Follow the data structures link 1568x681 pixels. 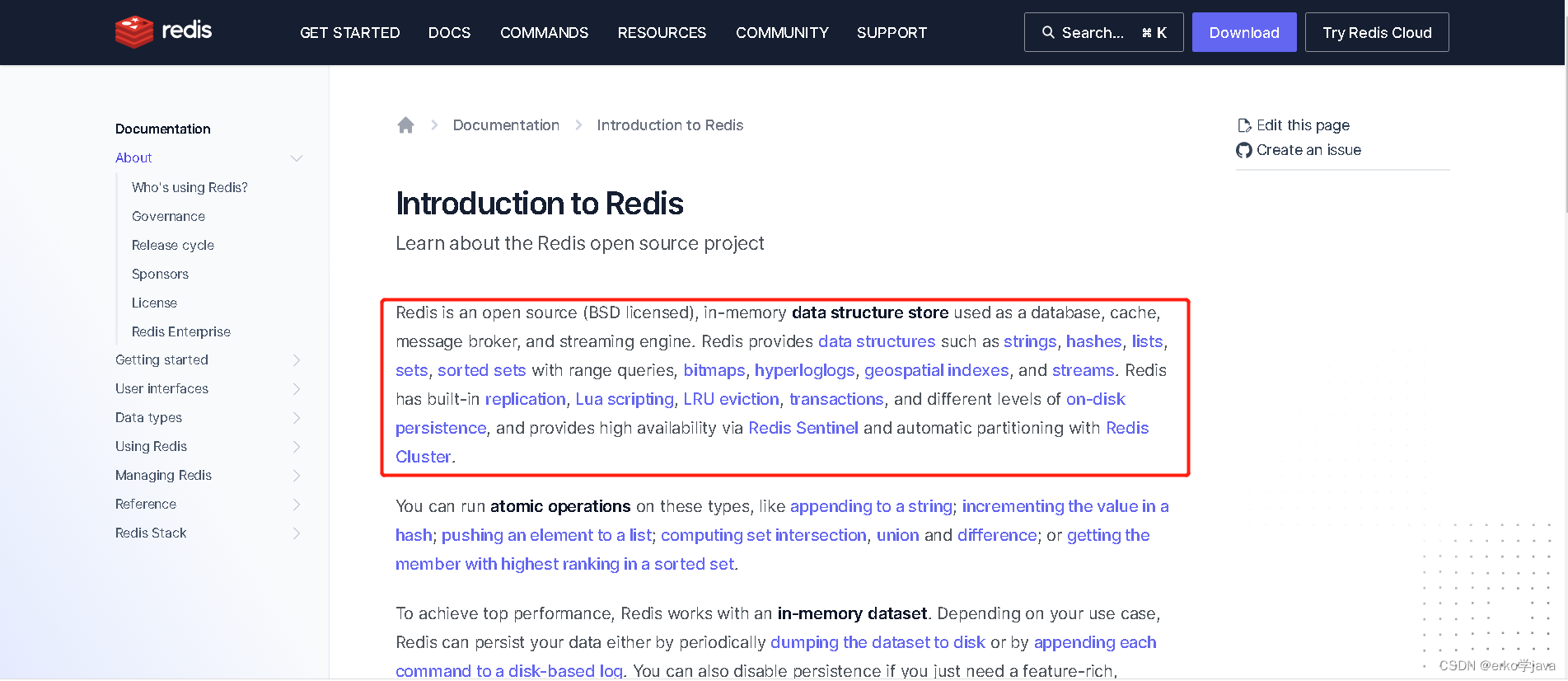point(877,341)
